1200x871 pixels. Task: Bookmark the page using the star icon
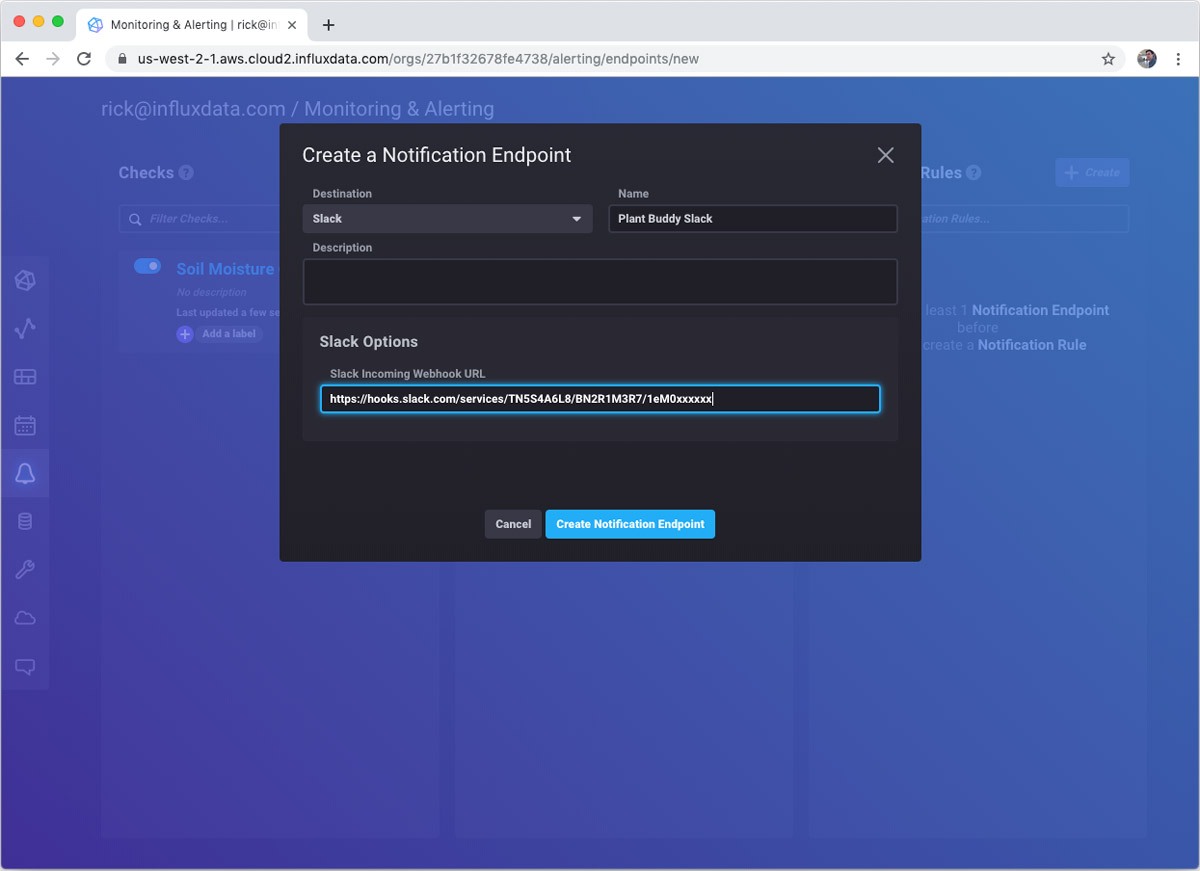point(1108,59)
